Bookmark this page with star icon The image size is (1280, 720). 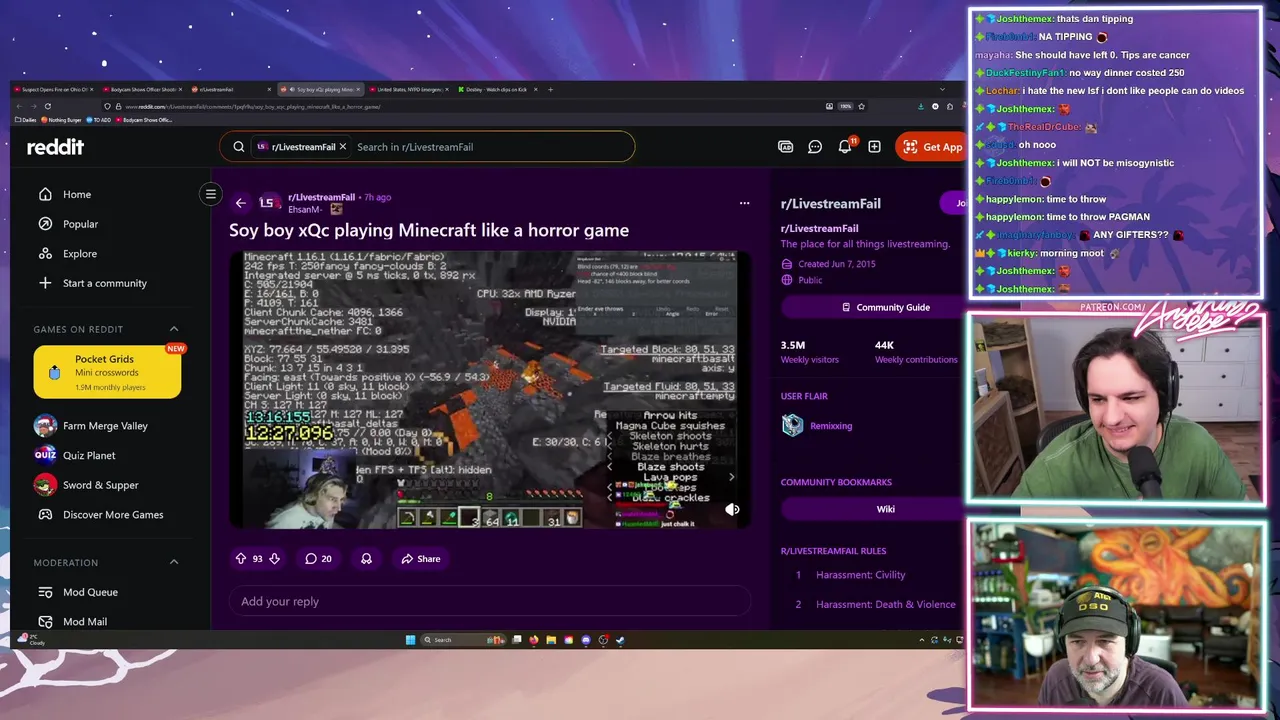(861, 106)
